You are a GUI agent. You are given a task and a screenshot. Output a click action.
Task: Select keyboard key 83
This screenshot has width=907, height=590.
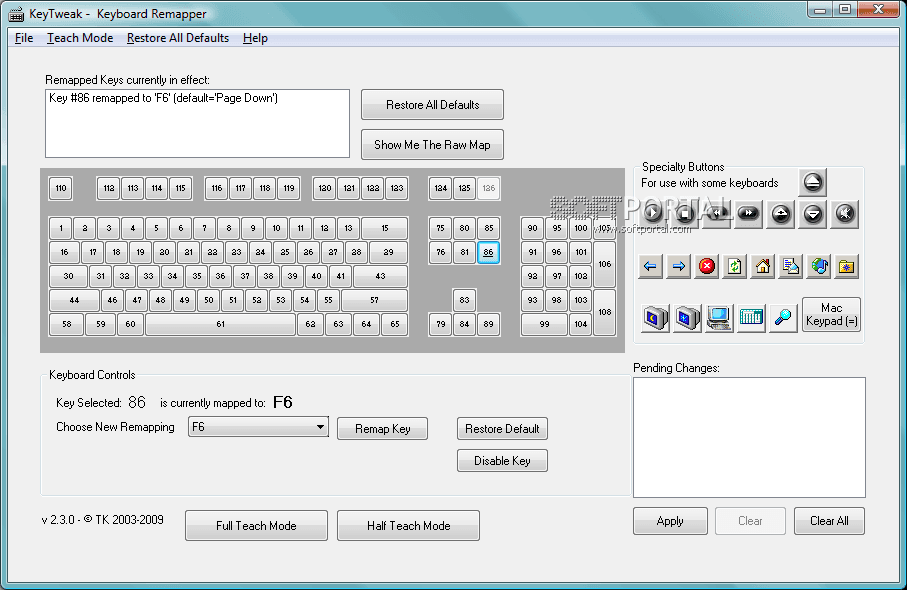[464, 300]
